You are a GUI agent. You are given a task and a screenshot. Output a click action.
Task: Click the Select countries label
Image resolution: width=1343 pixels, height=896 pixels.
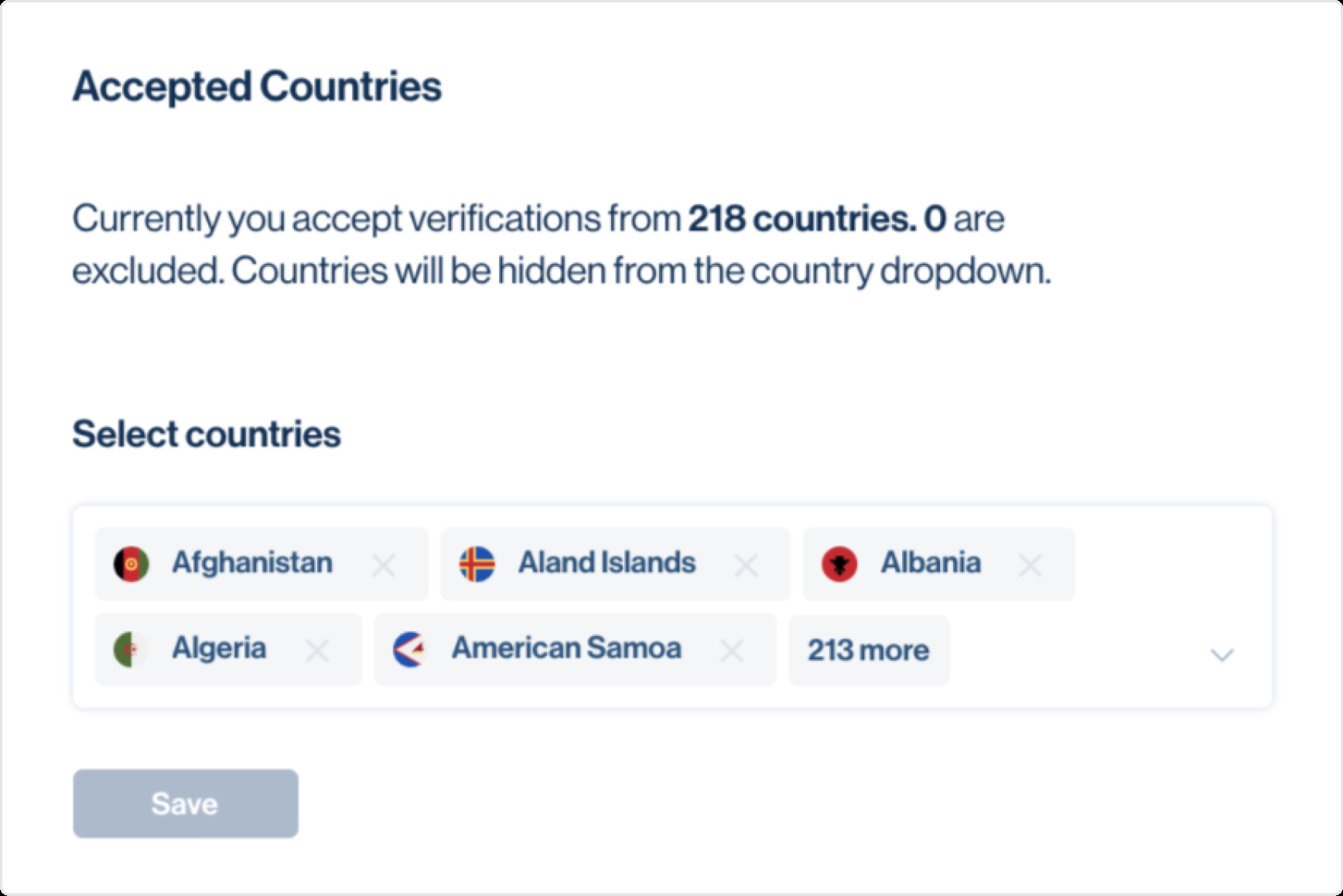pos(207,433)
